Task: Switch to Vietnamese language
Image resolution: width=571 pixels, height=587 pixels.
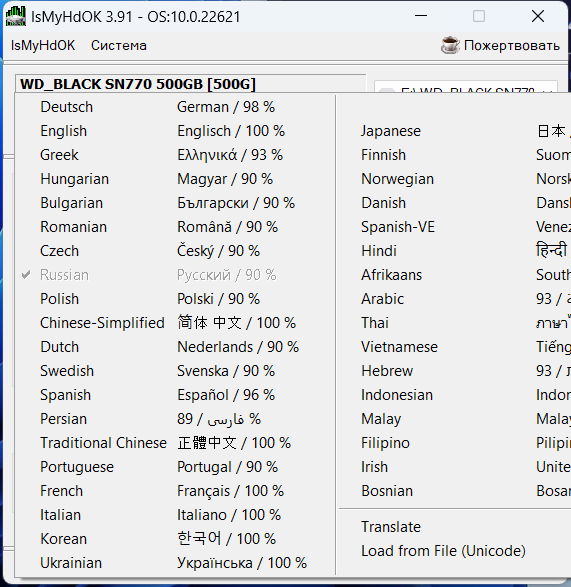Action: click(455, 347)
